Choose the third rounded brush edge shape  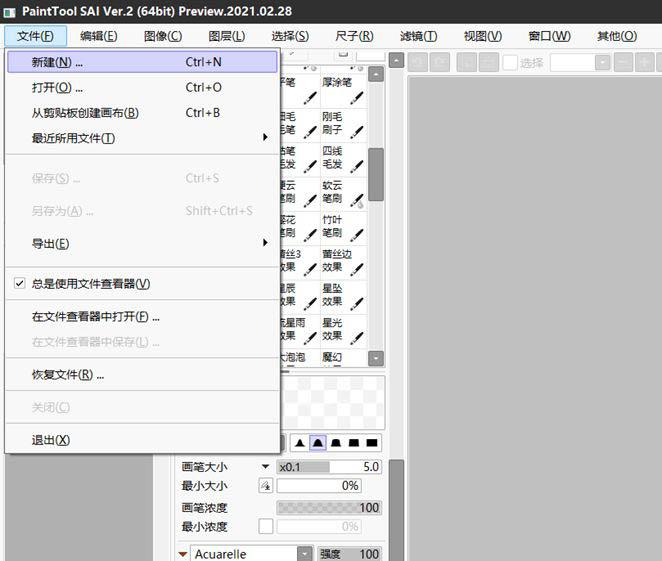[x=336, y=443]
